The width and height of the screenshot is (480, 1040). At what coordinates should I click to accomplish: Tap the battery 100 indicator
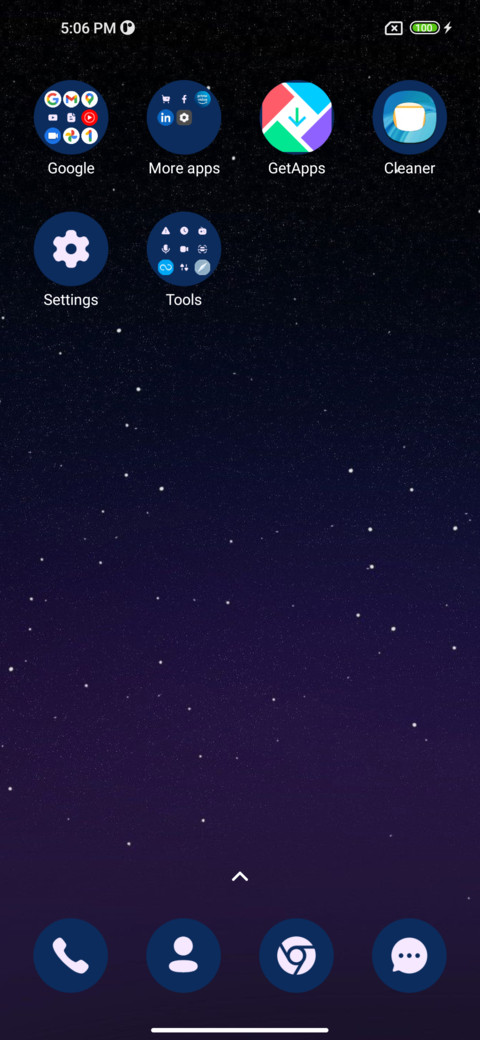point(424,28)
